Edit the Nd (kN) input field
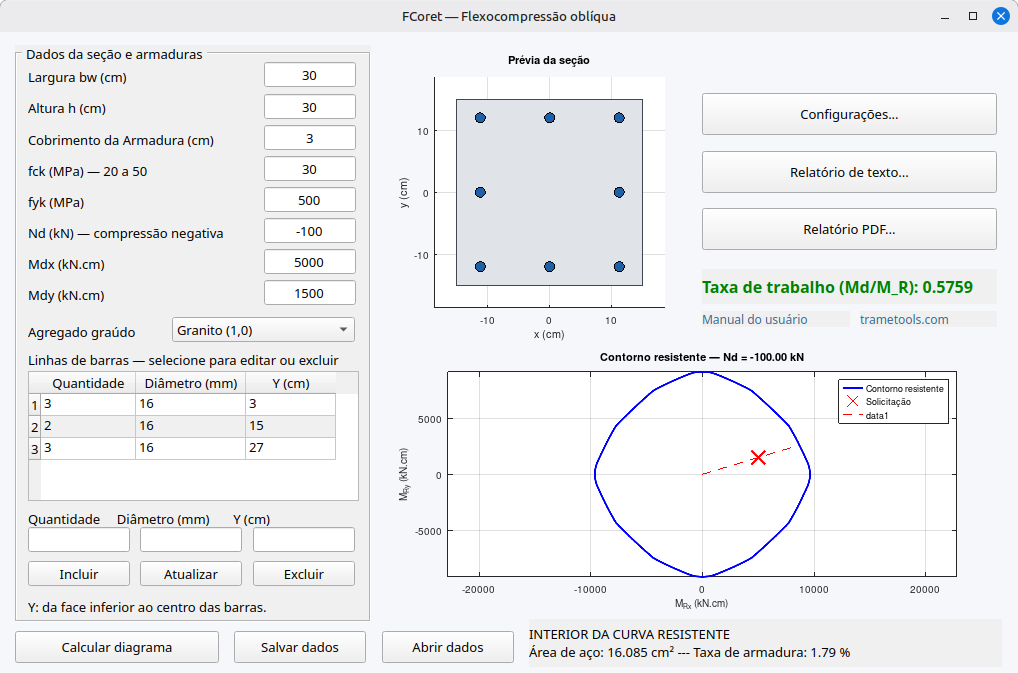This screenshot has width=1018, height=673. tap(310, 231)
